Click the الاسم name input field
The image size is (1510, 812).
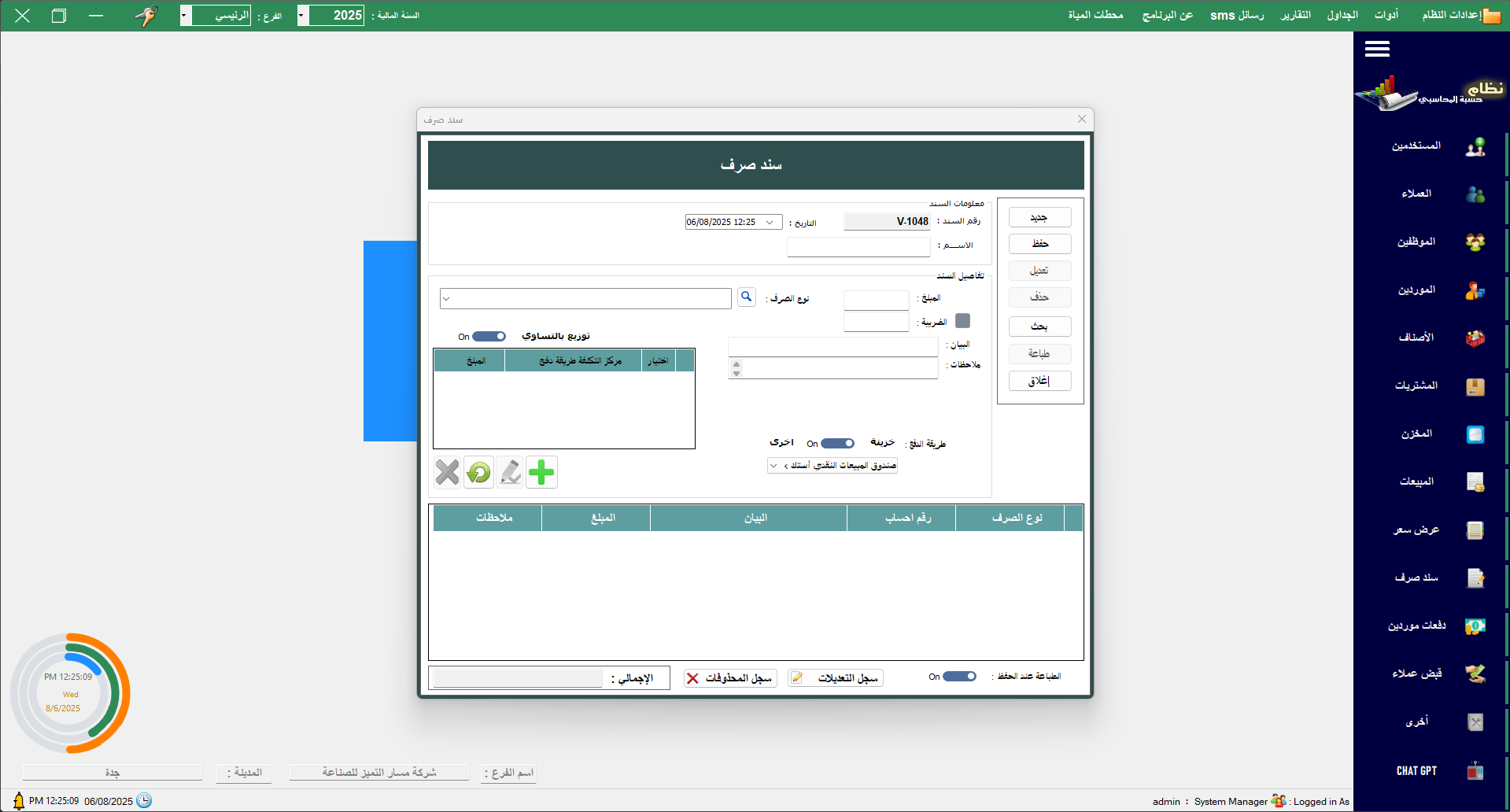click(x=858, y=247)
